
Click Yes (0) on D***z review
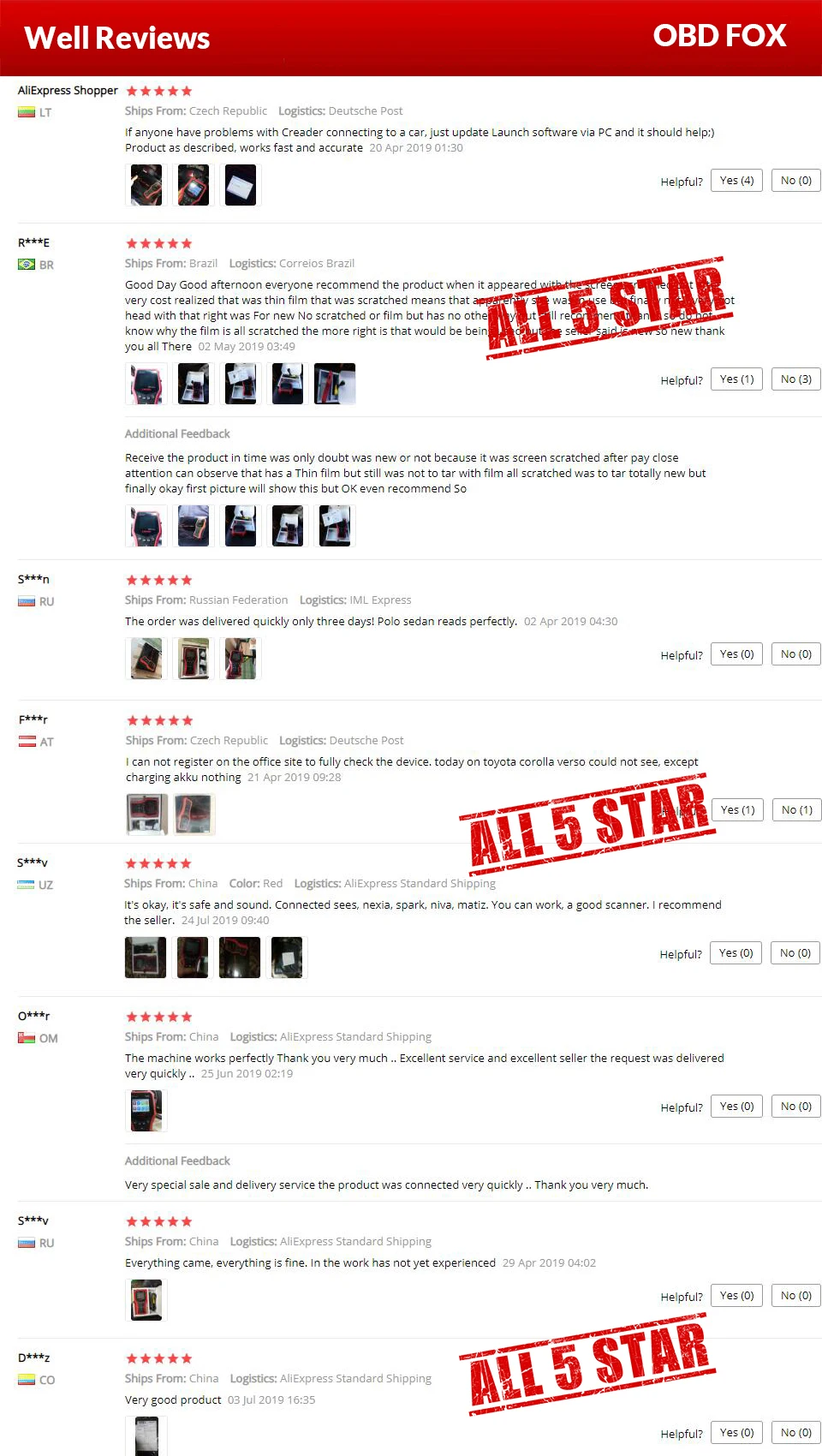click(x=736, y=1433)
